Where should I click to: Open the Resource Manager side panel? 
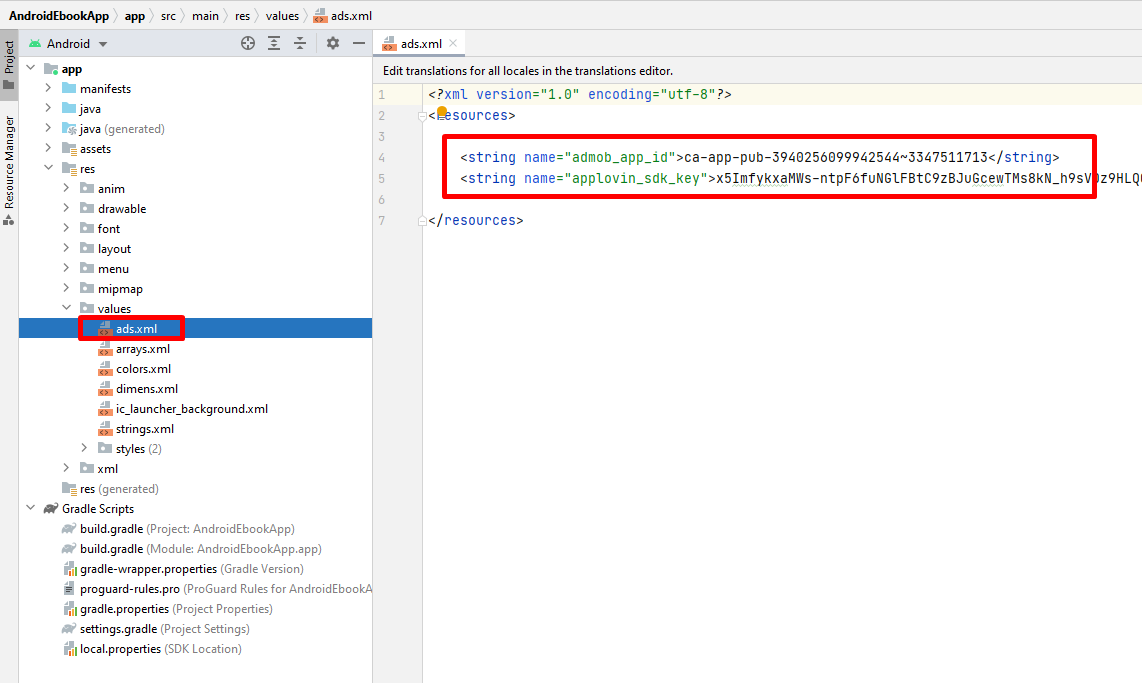pyautogui.click(x=9, y=165)
